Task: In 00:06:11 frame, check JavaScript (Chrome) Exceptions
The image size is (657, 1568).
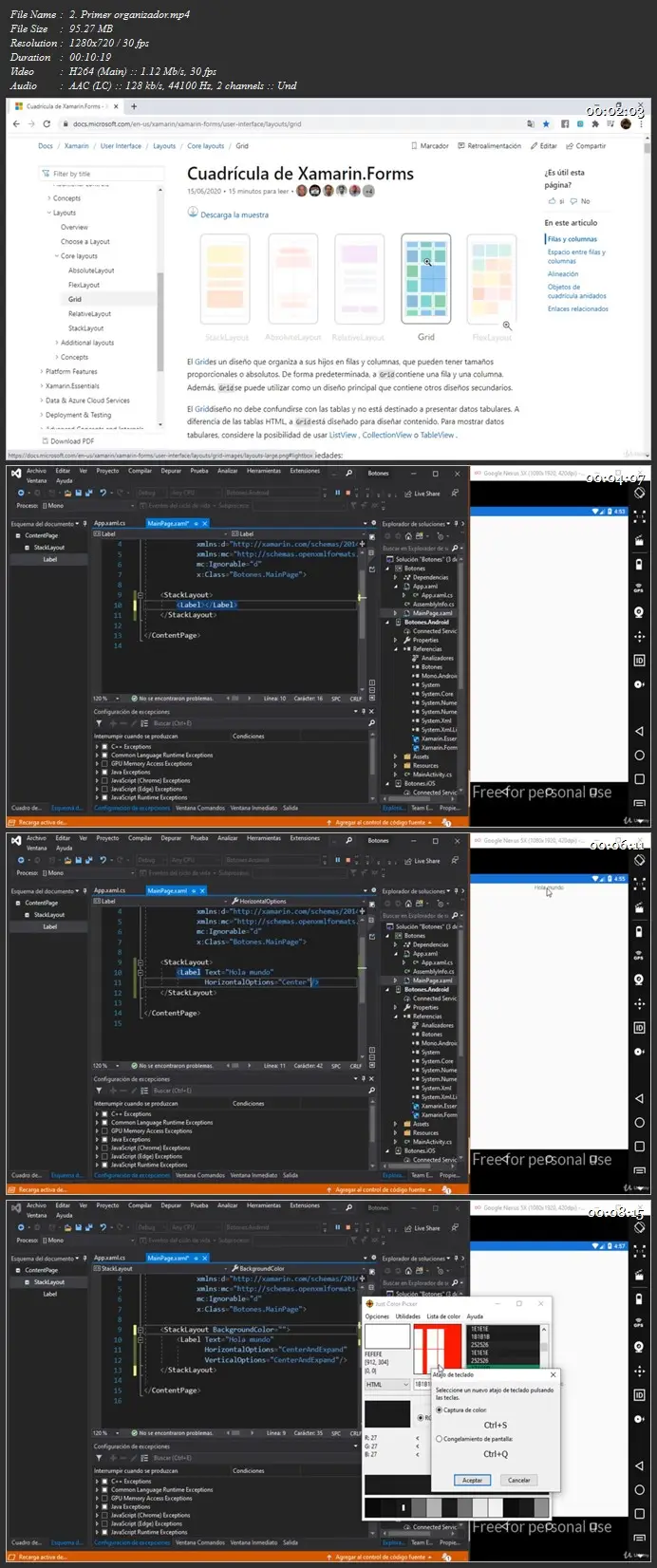Action: [104, 1148]
